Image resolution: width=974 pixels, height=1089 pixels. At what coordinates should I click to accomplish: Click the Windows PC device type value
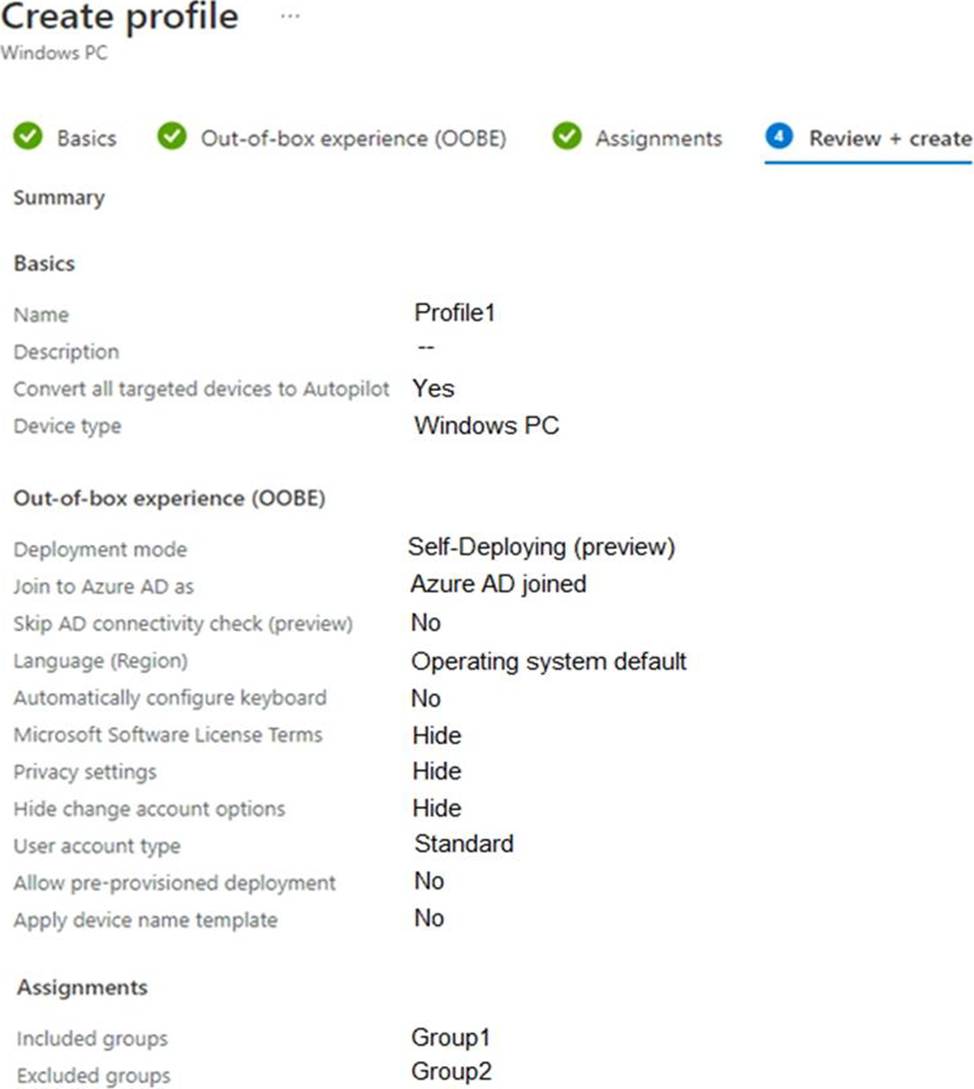[x=486, y=425]
